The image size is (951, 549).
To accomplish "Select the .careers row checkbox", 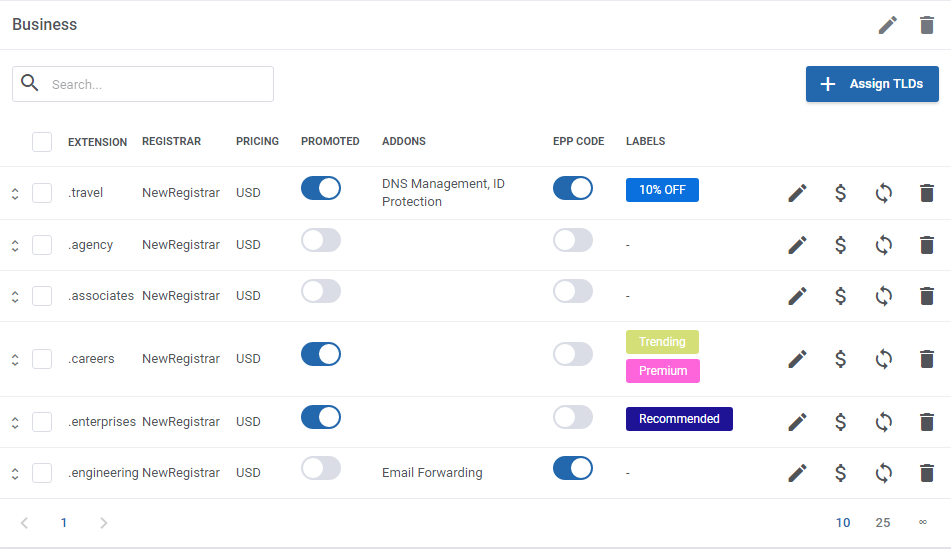I will coord(42,359).
